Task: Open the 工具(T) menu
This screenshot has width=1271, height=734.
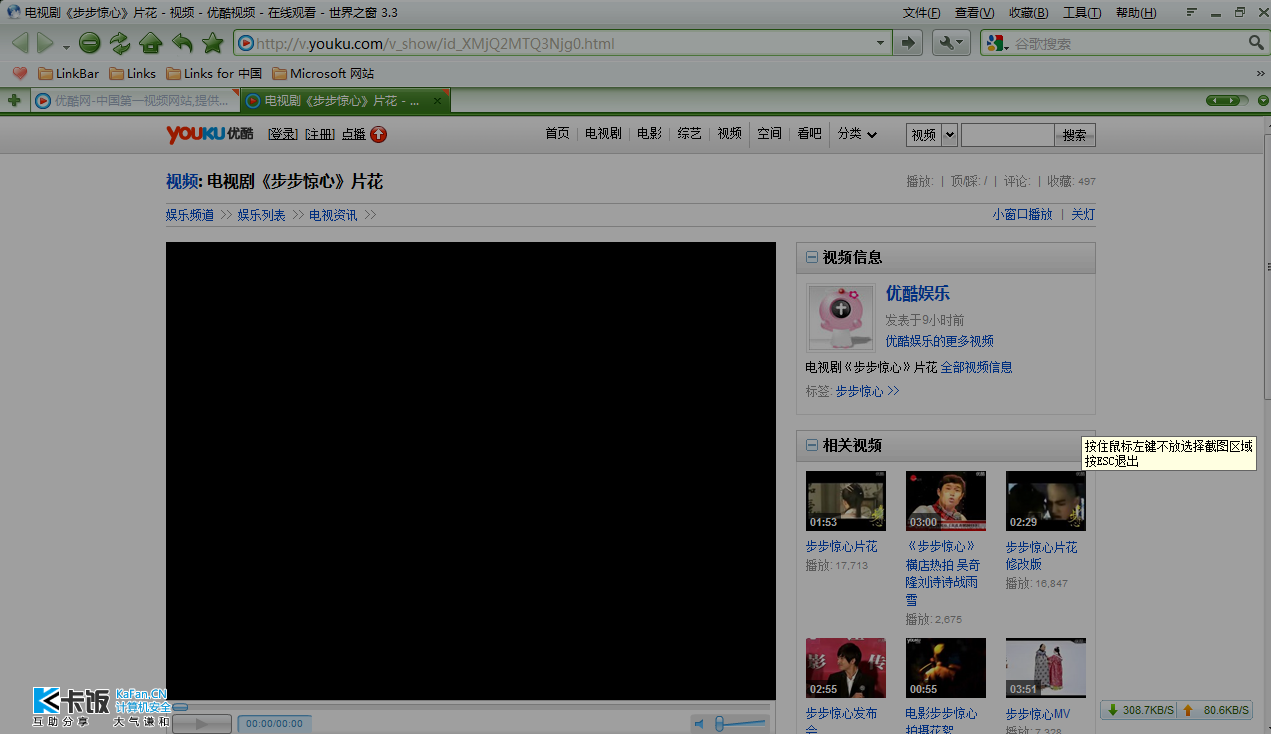Action: [x=1081, y=13]
